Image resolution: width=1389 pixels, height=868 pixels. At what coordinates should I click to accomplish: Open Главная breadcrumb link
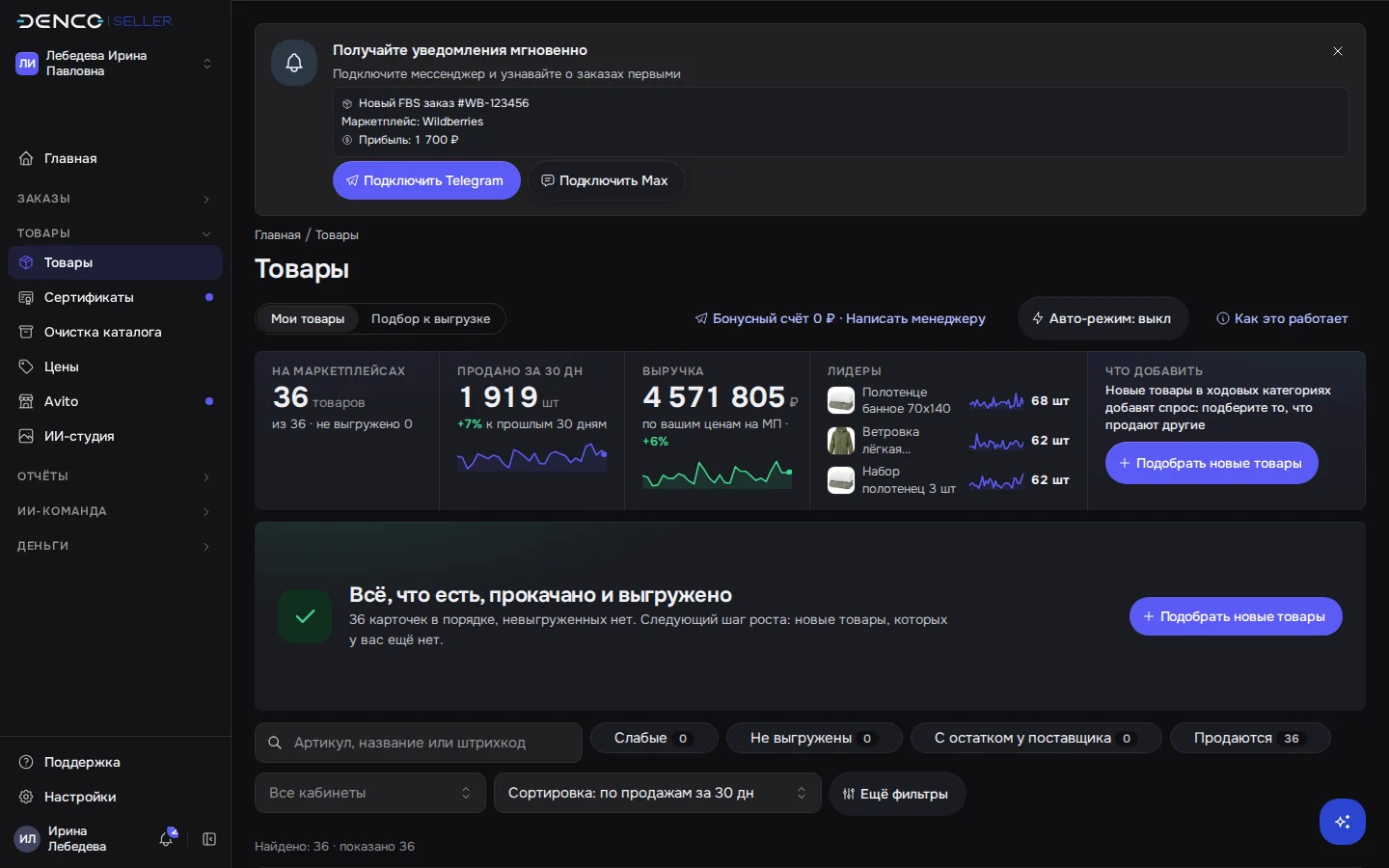278,235
